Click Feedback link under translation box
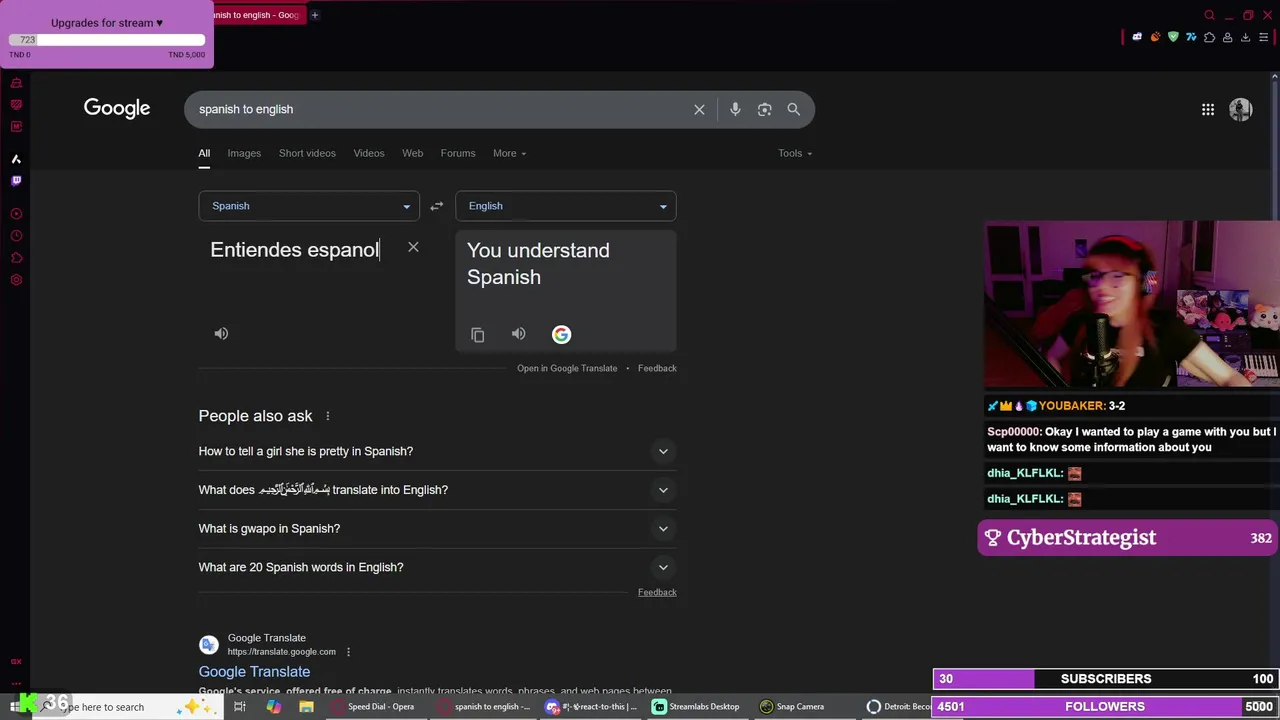Viewport: 1280px width, 720px height. [x=657, y=368]
